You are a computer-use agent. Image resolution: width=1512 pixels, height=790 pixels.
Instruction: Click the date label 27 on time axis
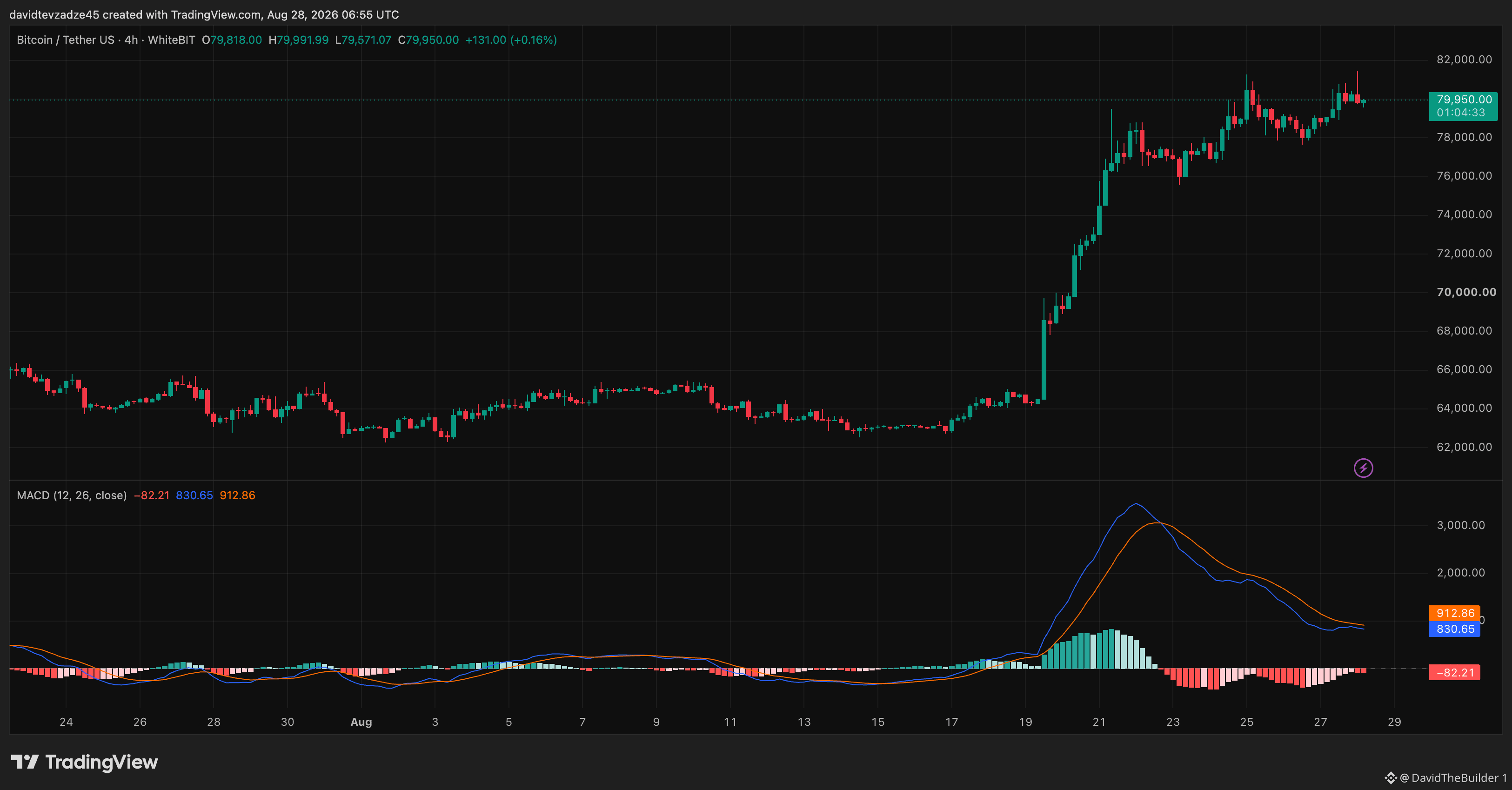1321,722
